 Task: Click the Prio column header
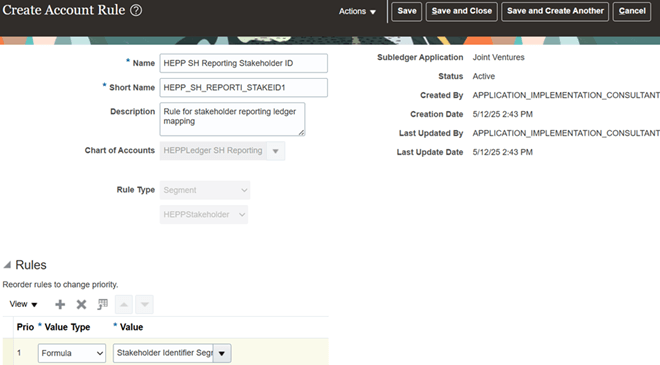[25, 327]
